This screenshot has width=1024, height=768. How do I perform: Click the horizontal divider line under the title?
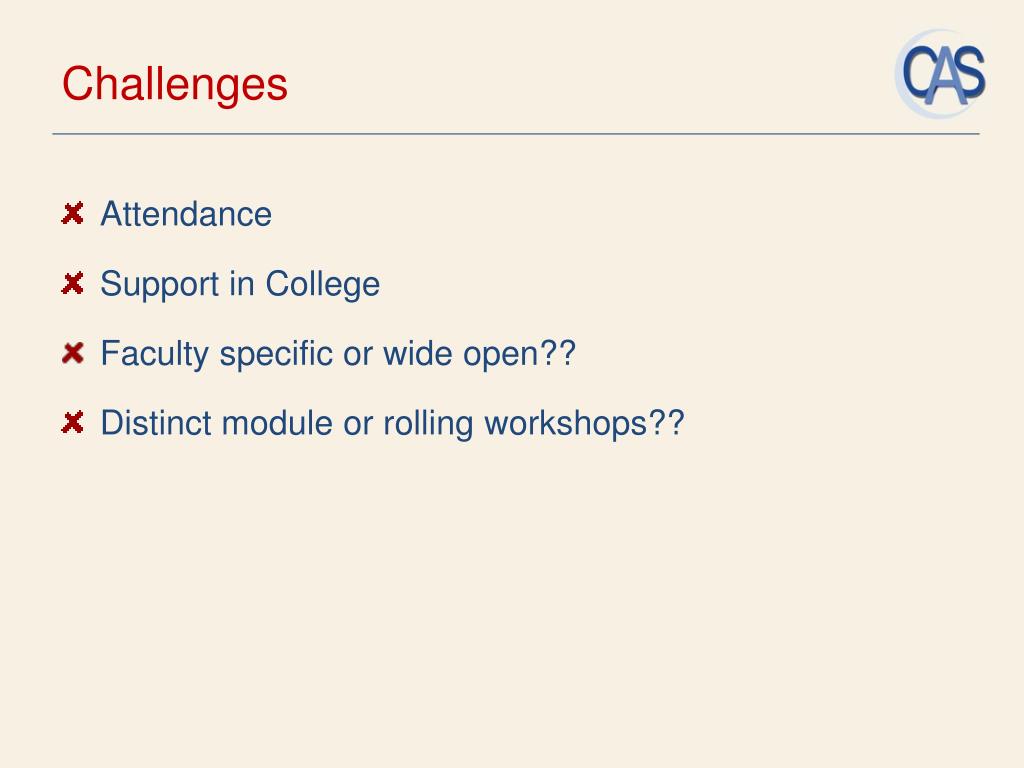[x=516, y=134]
